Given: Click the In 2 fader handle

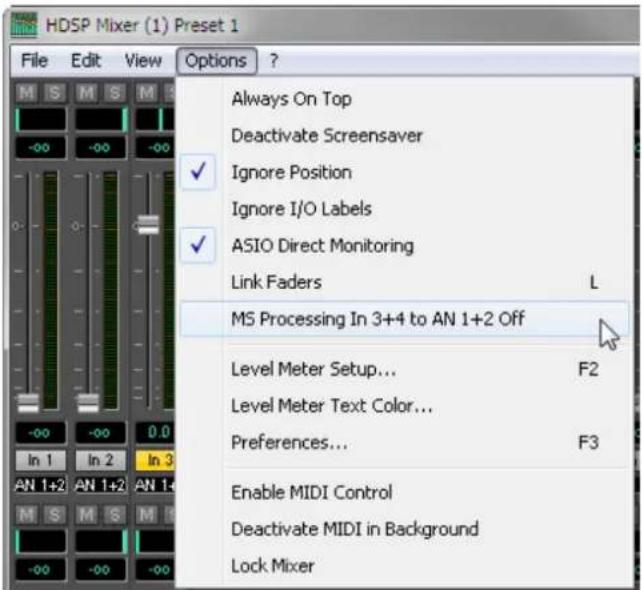Looking at the screenshot, I should (88, 403).
